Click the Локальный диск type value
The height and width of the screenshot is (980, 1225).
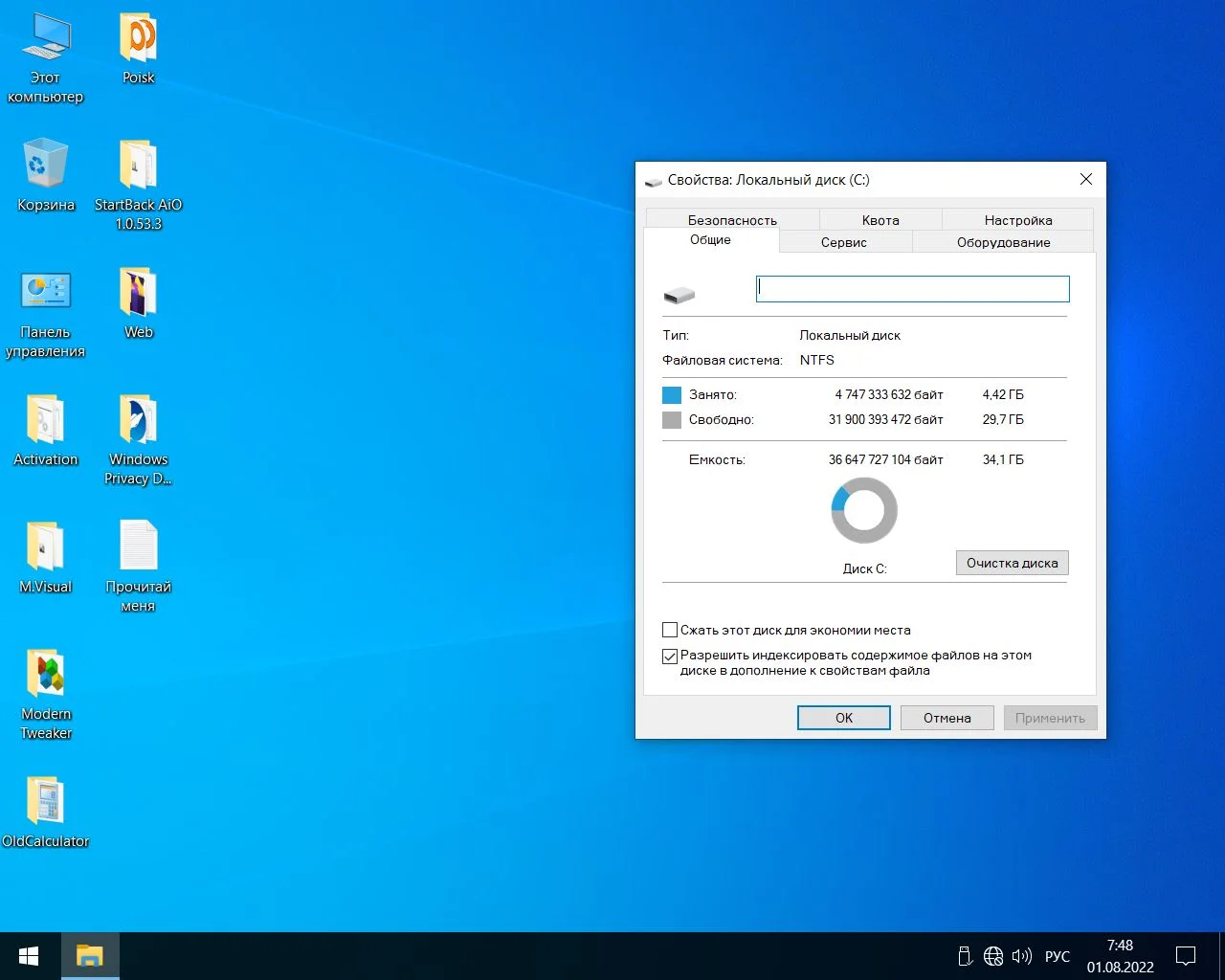pyautogui.click(x=850, y=335)
